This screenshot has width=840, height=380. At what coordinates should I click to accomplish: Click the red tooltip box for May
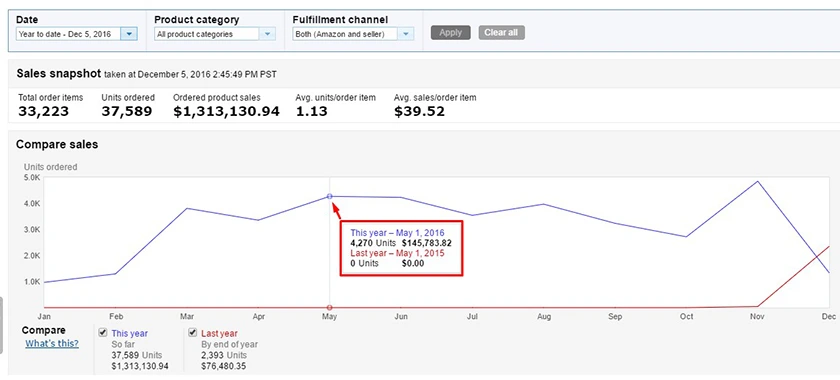pos(401,248)
